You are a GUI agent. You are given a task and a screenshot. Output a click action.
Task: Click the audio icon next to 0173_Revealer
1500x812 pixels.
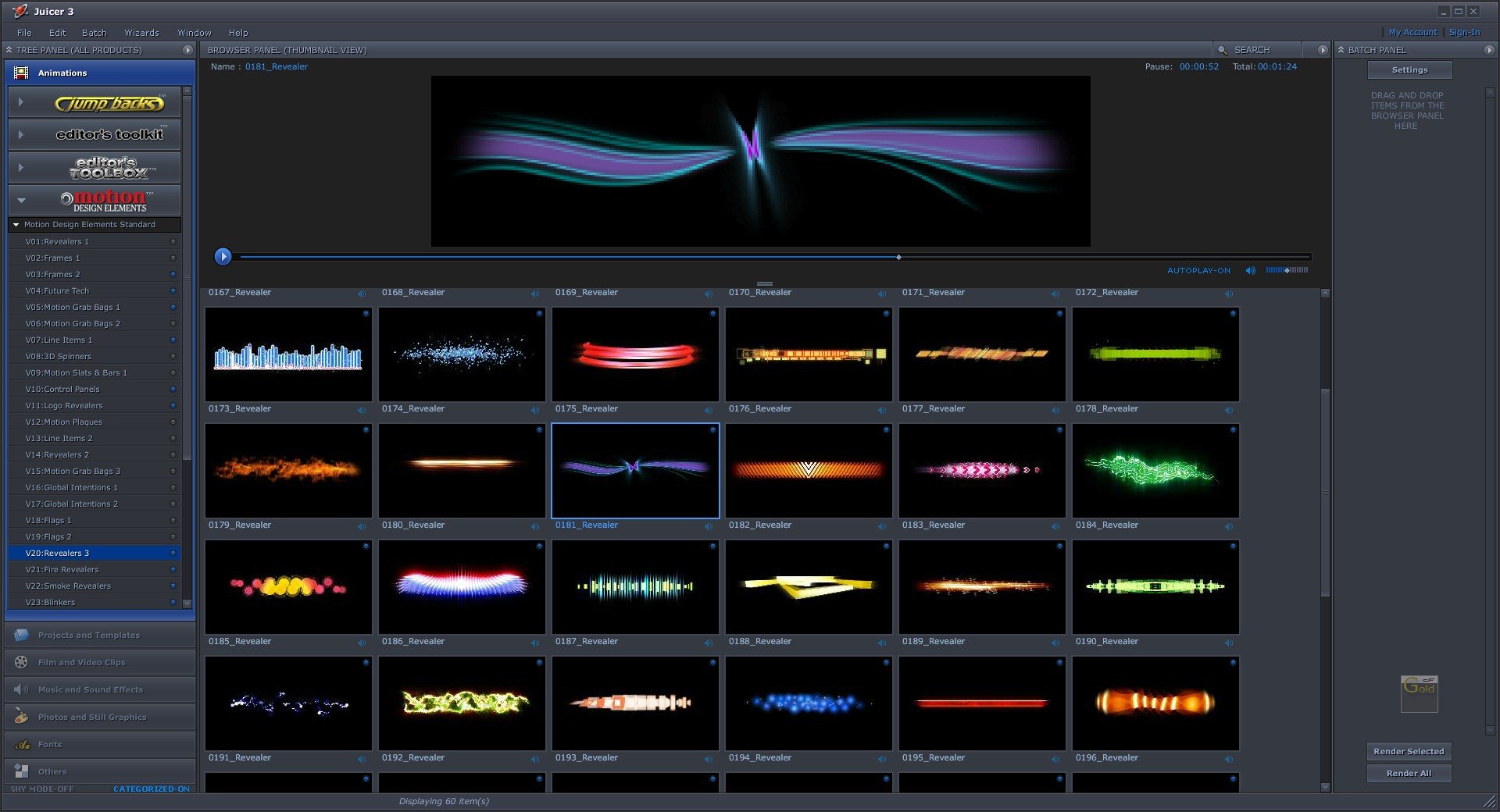(362, 410)
